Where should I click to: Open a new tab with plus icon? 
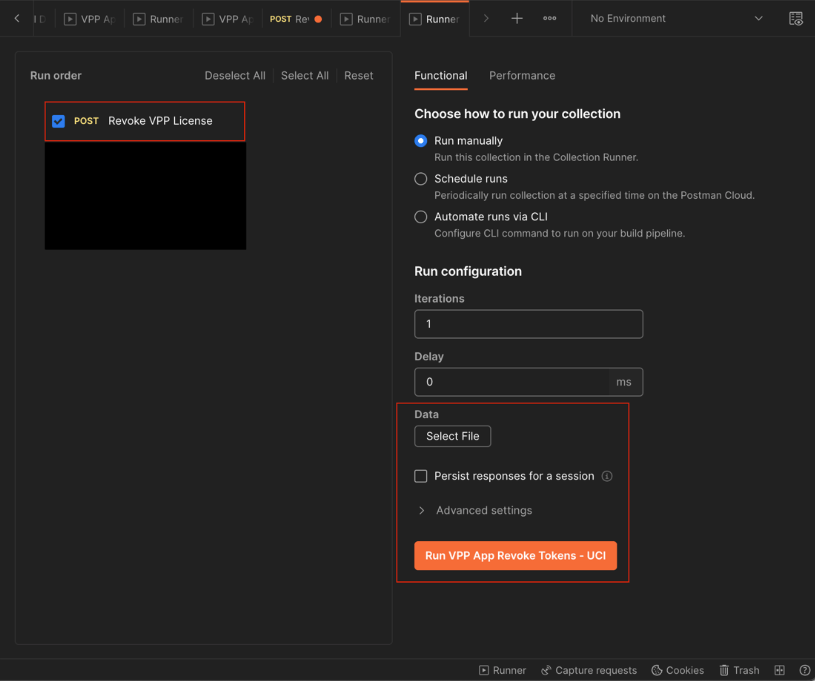[x=517, y=18]
